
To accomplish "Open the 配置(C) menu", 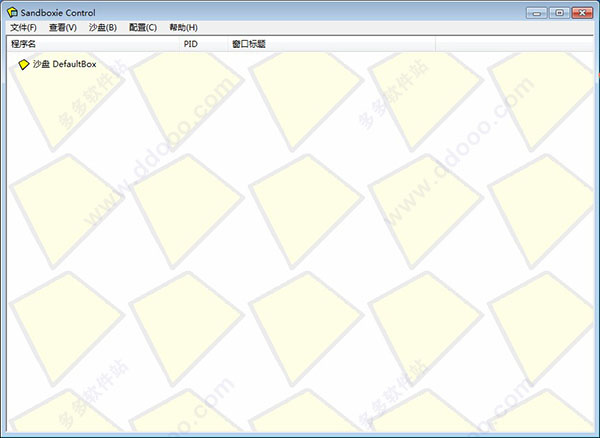I will (x=143, y=28).
